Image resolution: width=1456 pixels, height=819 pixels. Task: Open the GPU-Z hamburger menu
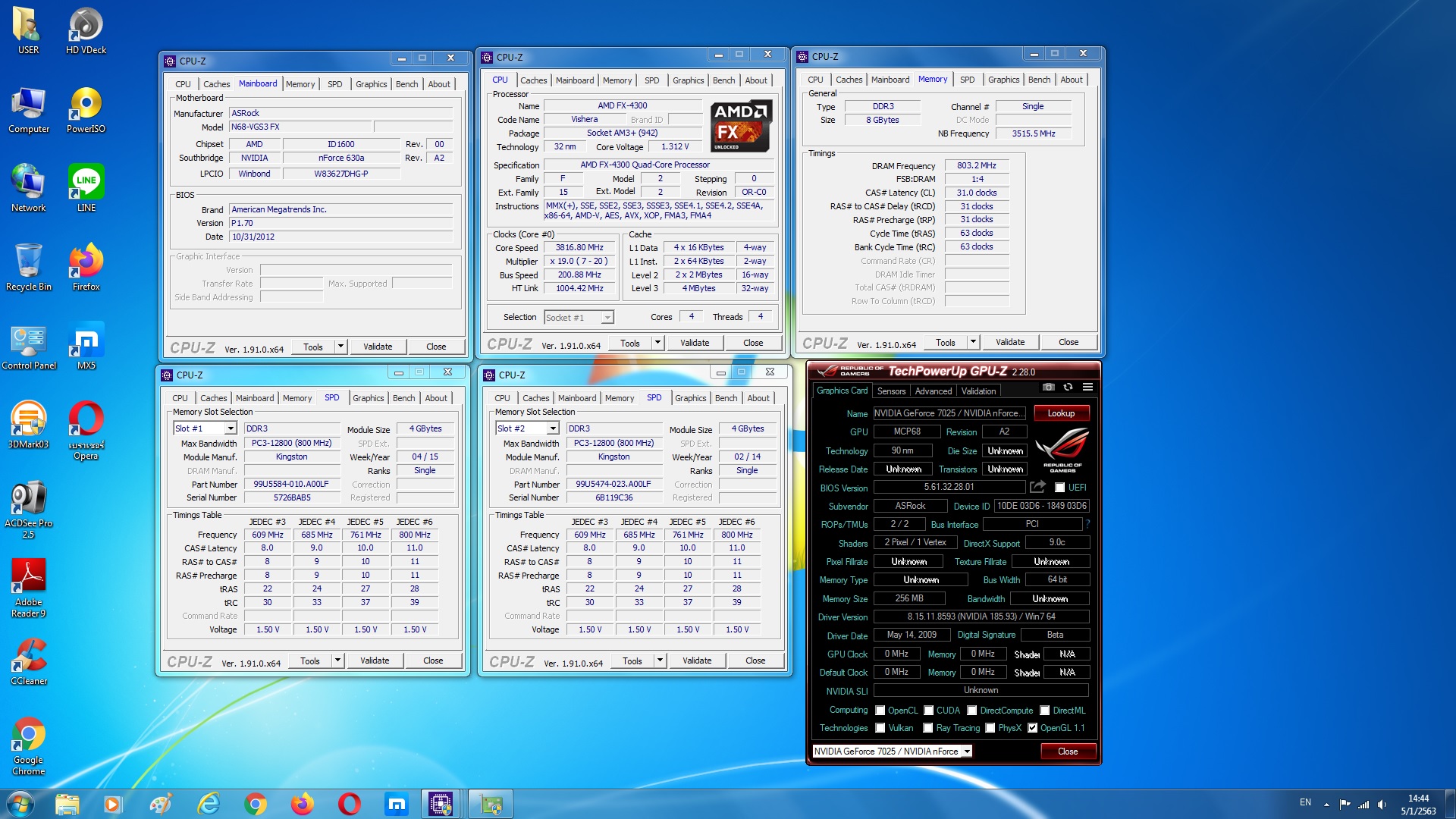tap(1087, 387)
